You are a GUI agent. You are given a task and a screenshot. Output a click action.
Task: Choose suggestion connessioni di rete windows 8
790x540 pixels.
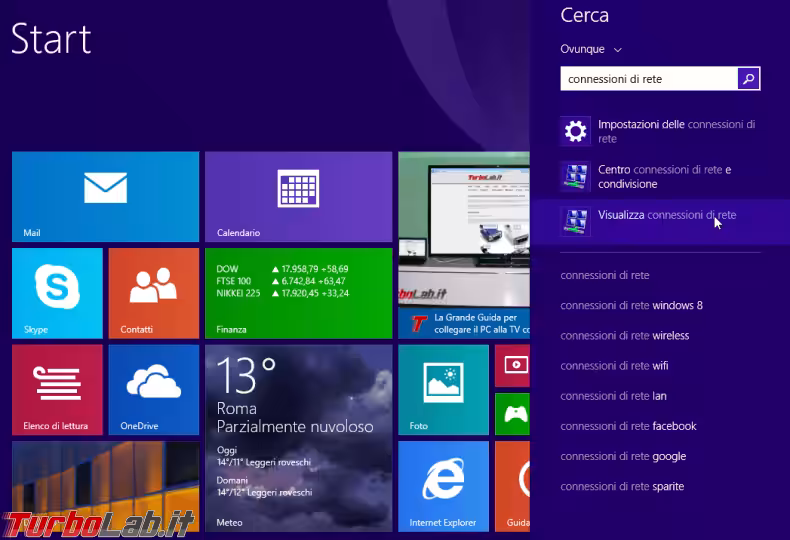[x=631, y=305]
